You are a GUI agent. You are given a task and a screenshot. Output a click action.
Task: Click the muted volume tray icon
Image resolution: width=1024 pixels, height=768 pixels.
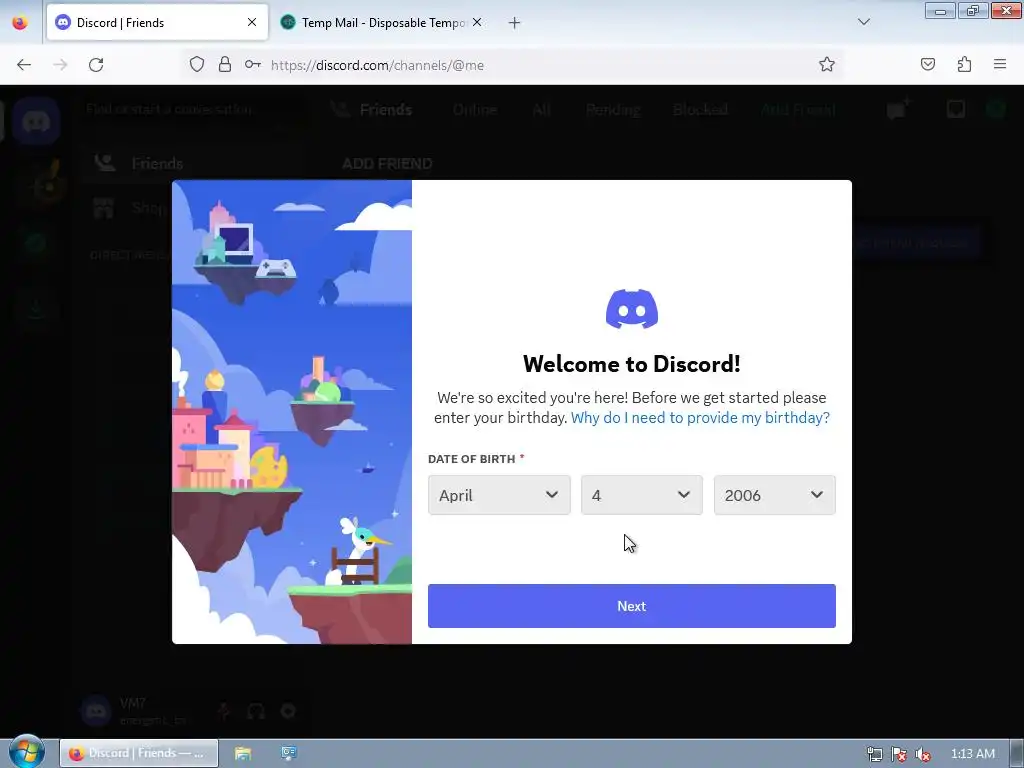tap(923, 754)
